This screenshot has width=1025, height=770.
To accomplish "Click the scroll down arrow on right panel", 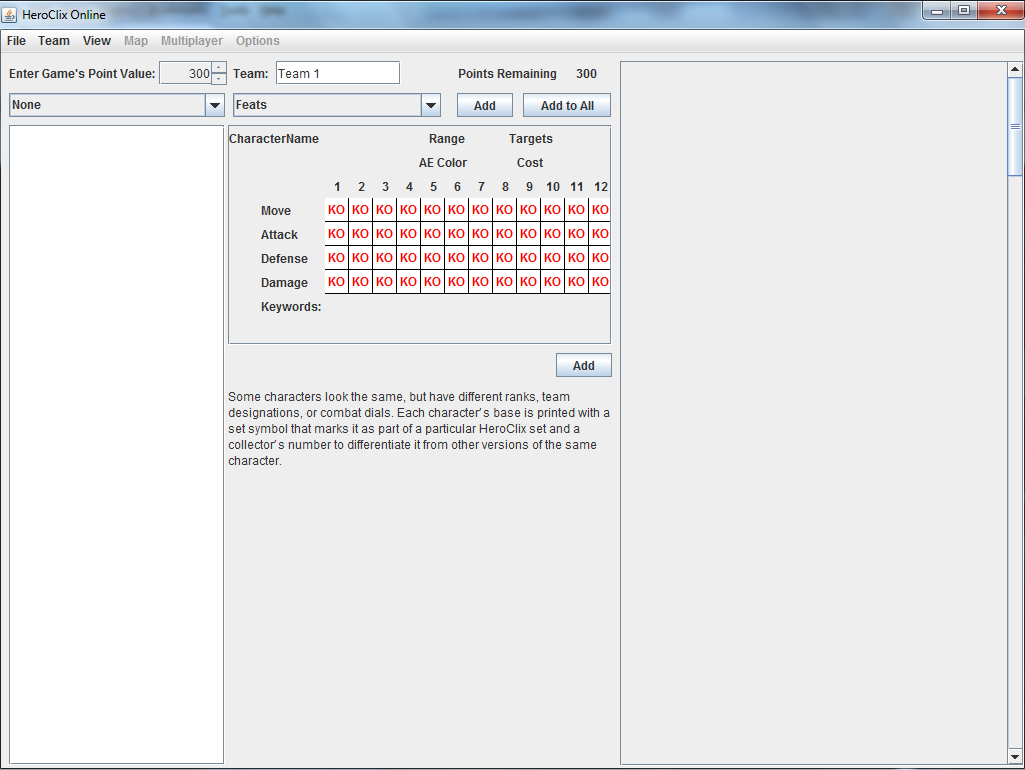I will (x=1015, y=757).
